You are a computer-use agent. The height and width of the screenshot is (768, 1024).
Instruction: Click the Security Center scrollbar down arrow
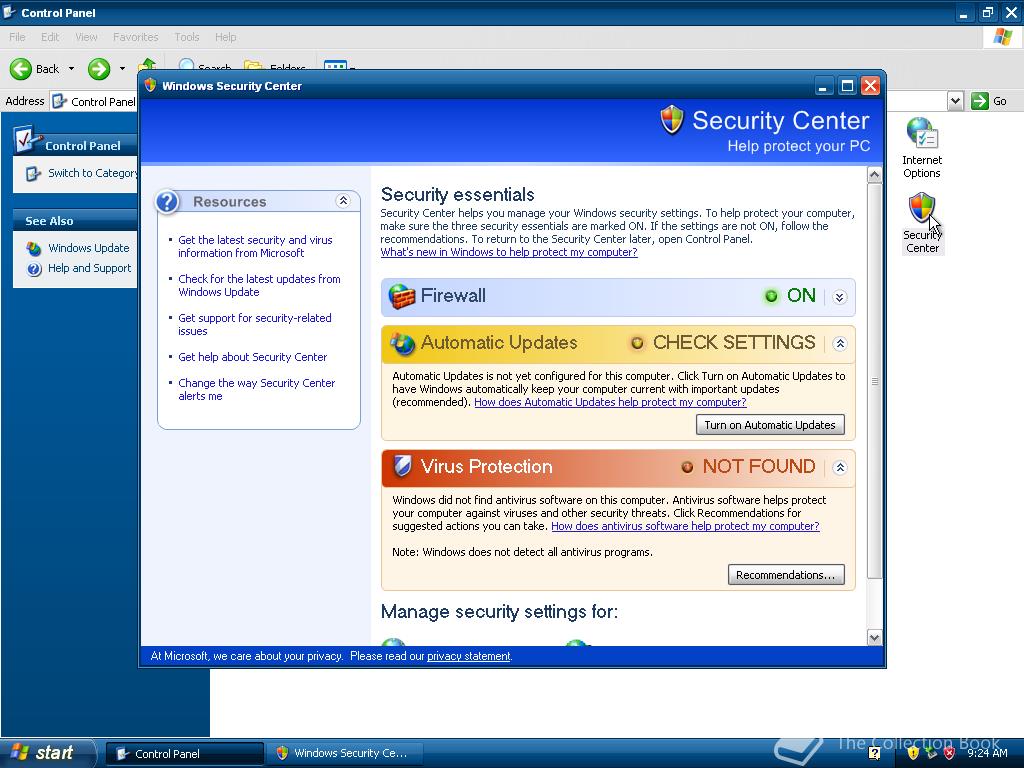tap(874, 637)
